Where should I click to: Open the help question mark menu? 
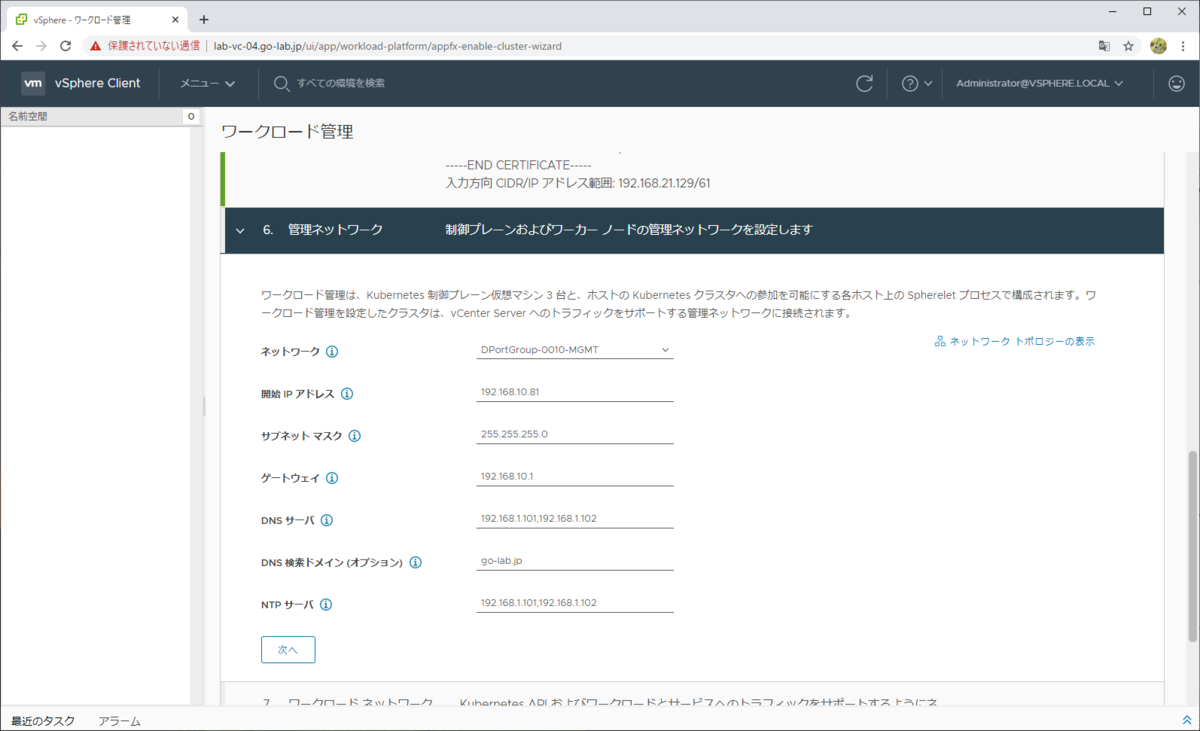click(917, 84)
